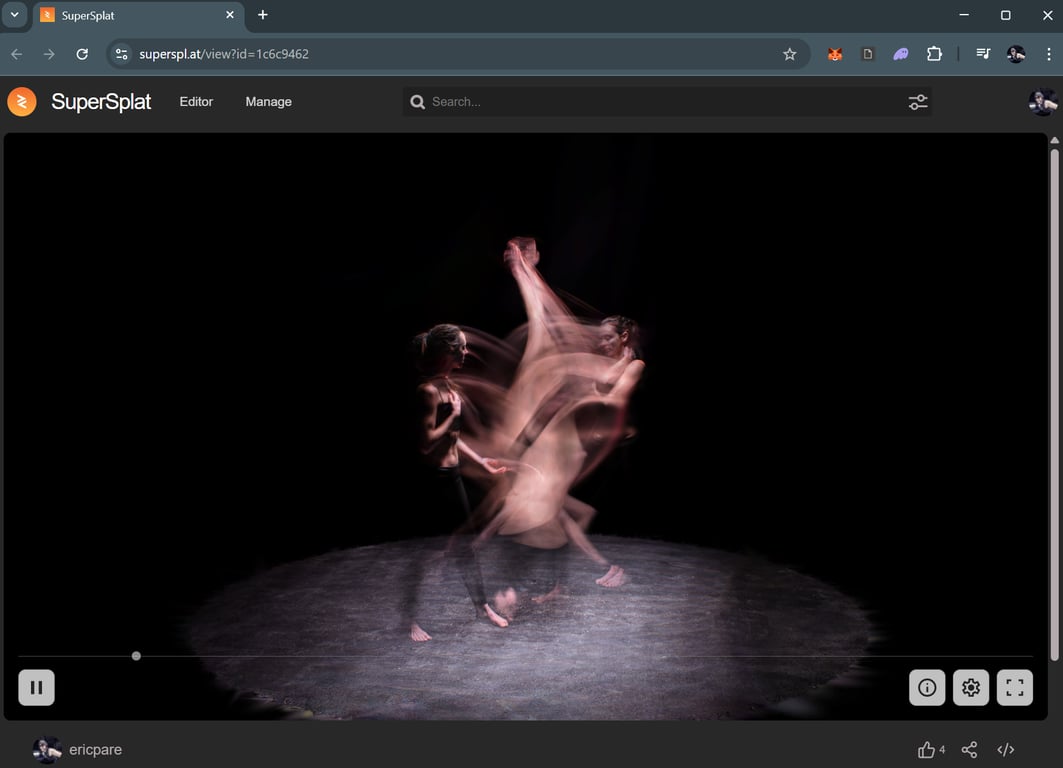Like this splat with thumbs up

click(x=926, y=750)
